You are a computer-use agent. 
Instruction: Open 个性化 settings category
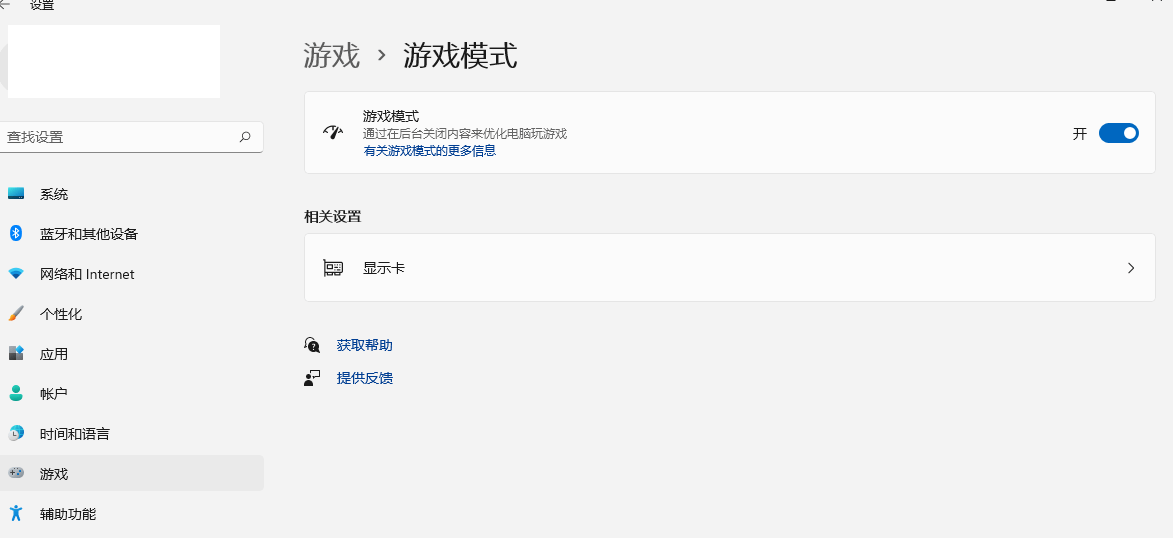coord(132,314)
